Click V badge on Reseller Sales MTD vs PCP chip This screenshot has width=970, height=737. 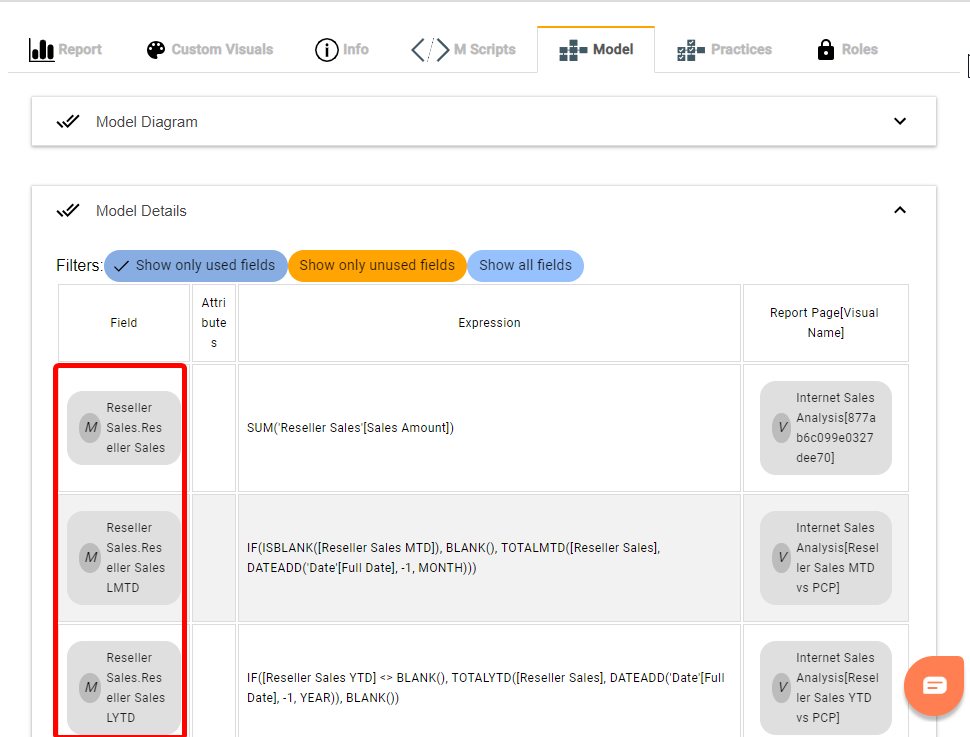(x=783, y=558)
